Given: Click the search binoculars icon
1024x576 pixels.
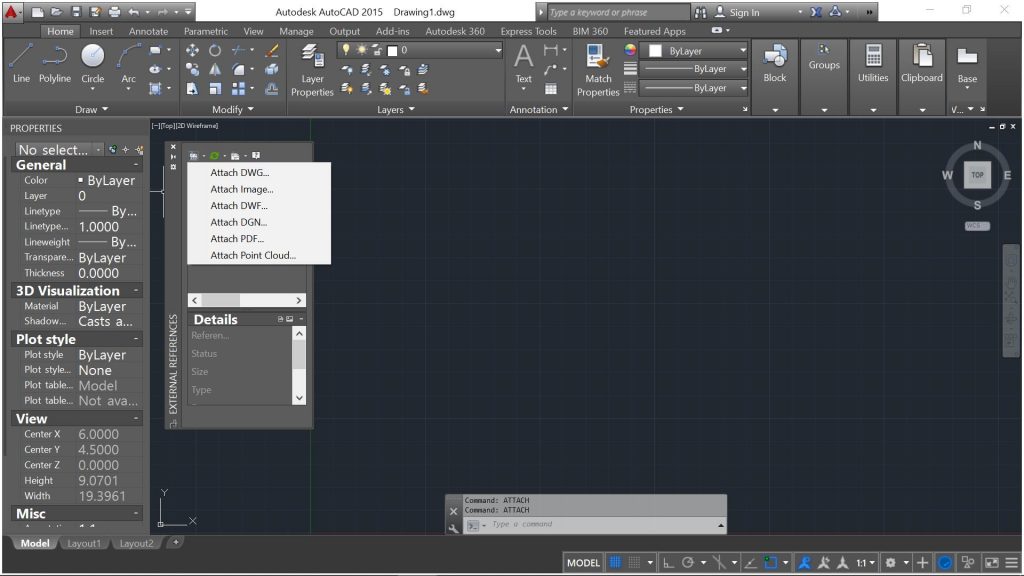Looking at the screenshot, I should (700, 12).
